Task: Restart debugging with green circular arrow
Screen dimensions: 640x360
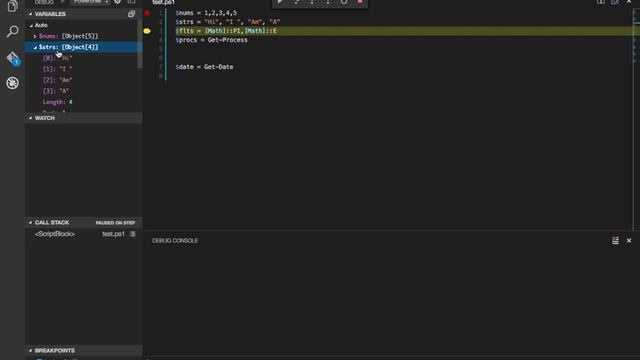Action: 344,2
